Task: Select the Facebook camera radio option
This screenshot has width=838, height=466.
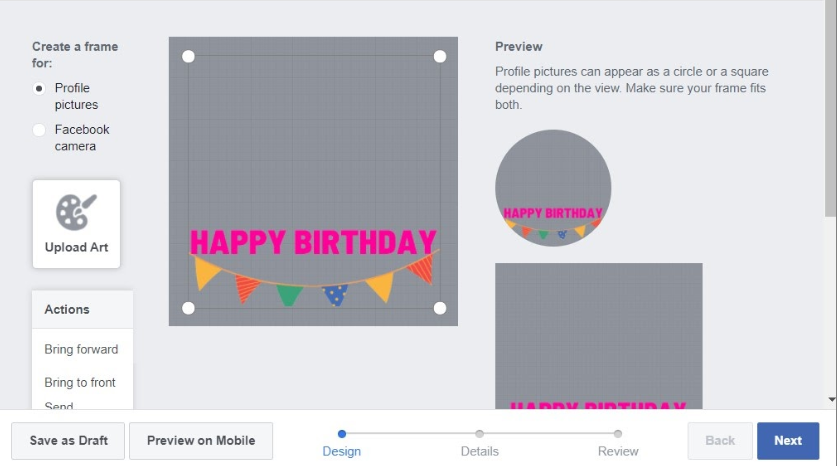Action: click(x=39, y=130)
